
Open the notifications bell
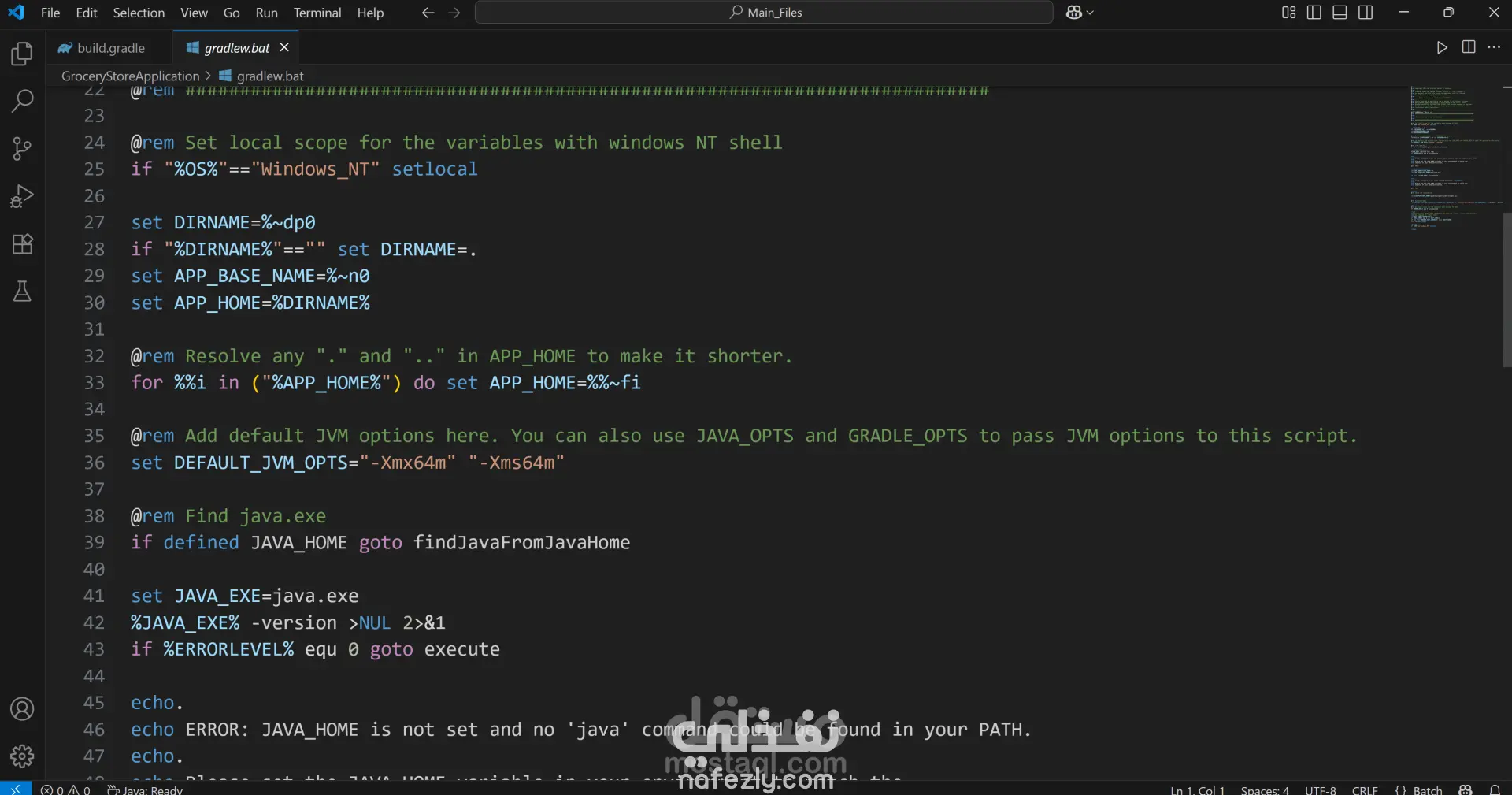(x=1495, y=789)
